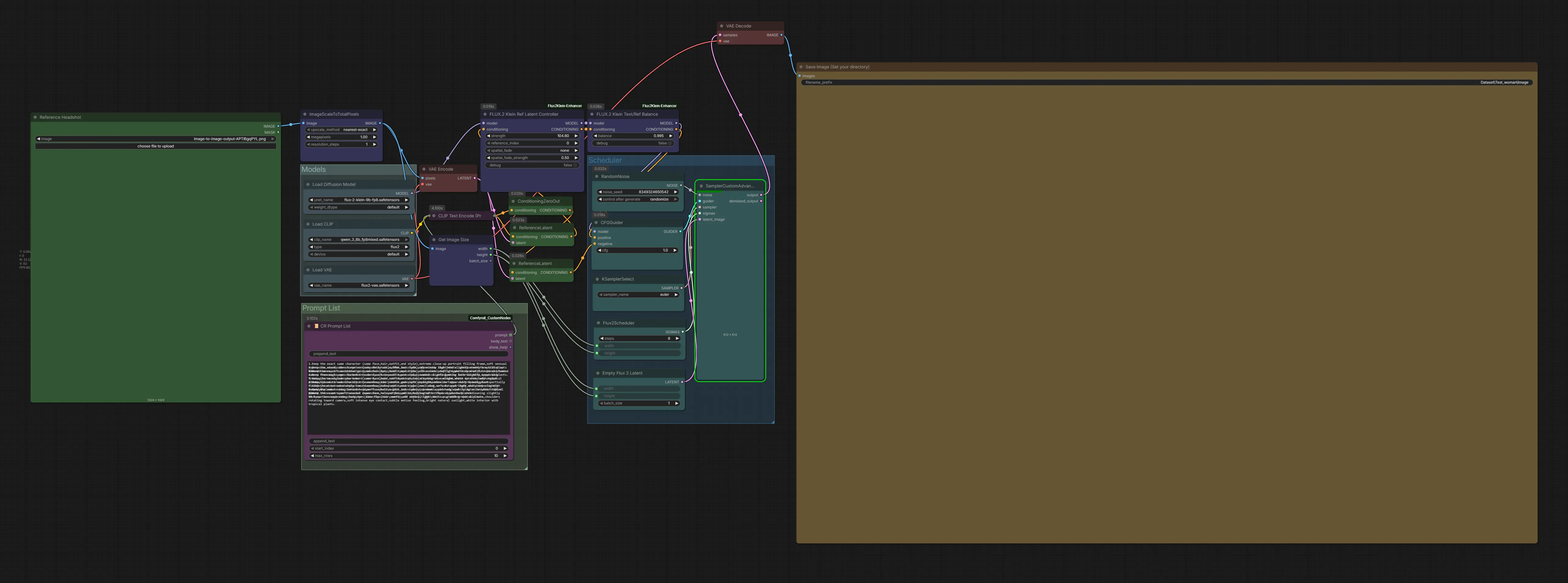
Task: Click the collapse dot on Reference Headshot node
Action: pos(35,118)
